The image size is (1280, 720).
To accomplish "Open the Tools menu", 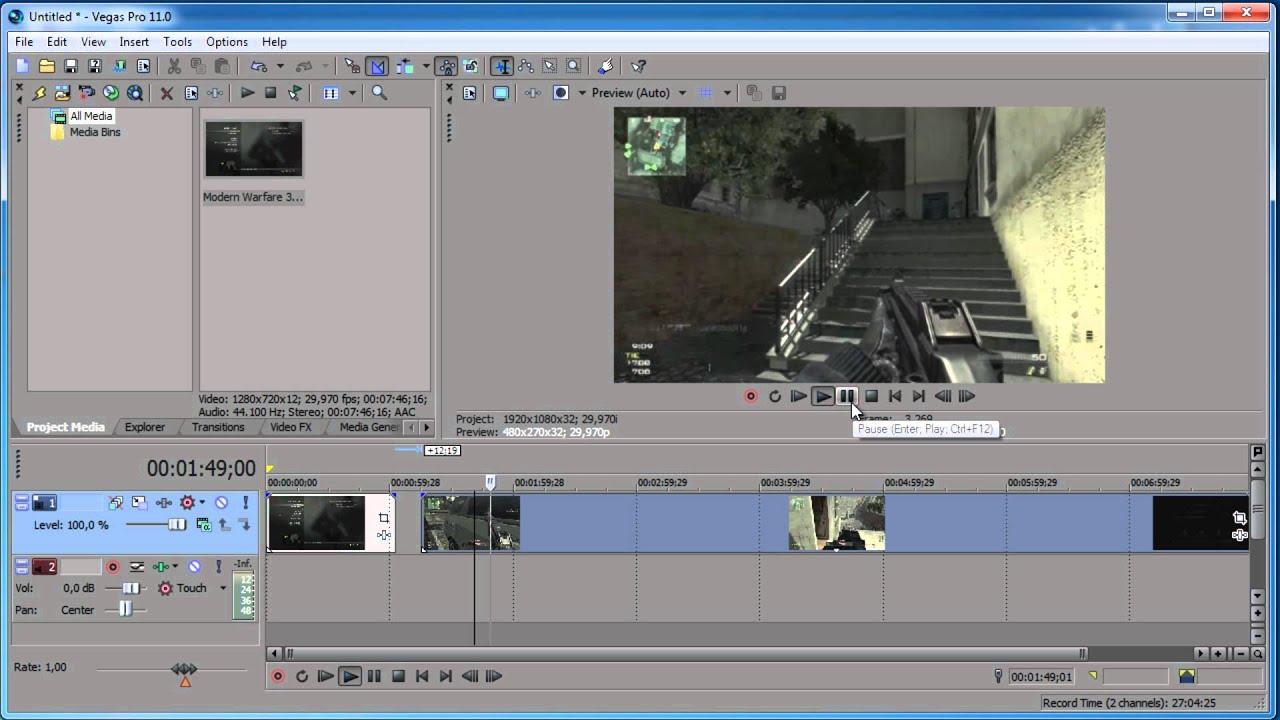I will 178,42.
